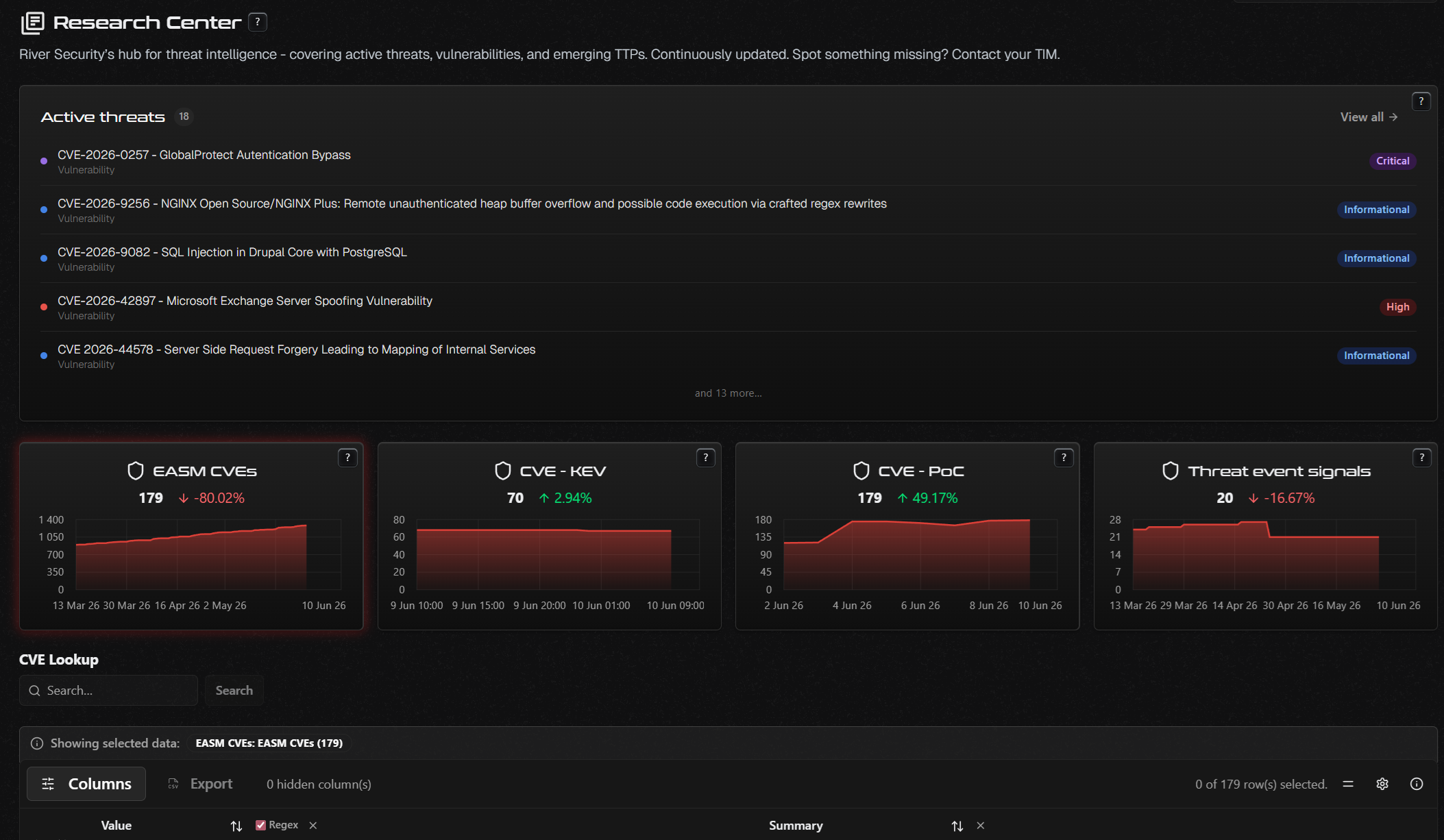Sort by the Value column arrows
Image resolution: width=1444 pixels, height=840 pixels.
coord(236,826)
